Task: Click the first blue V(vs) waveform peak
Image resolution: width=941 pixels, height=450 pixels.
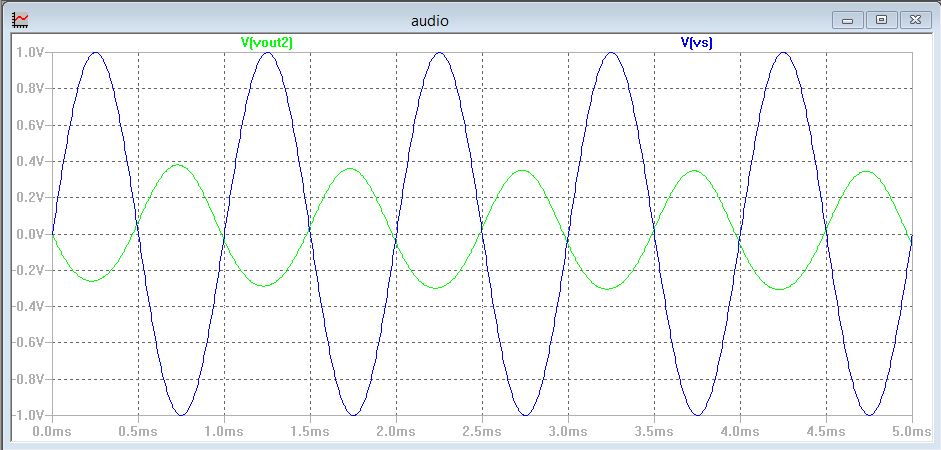Action: [95, 53]
